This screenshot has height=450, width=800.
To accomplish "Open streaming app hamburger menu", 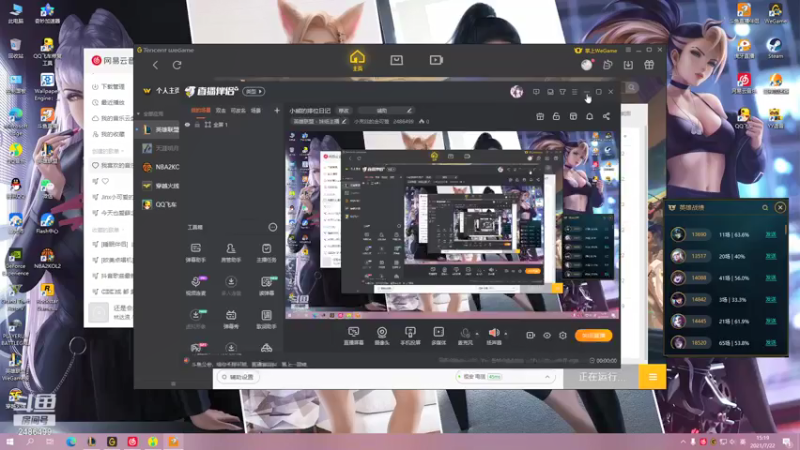I will click(x=574, y=92).
